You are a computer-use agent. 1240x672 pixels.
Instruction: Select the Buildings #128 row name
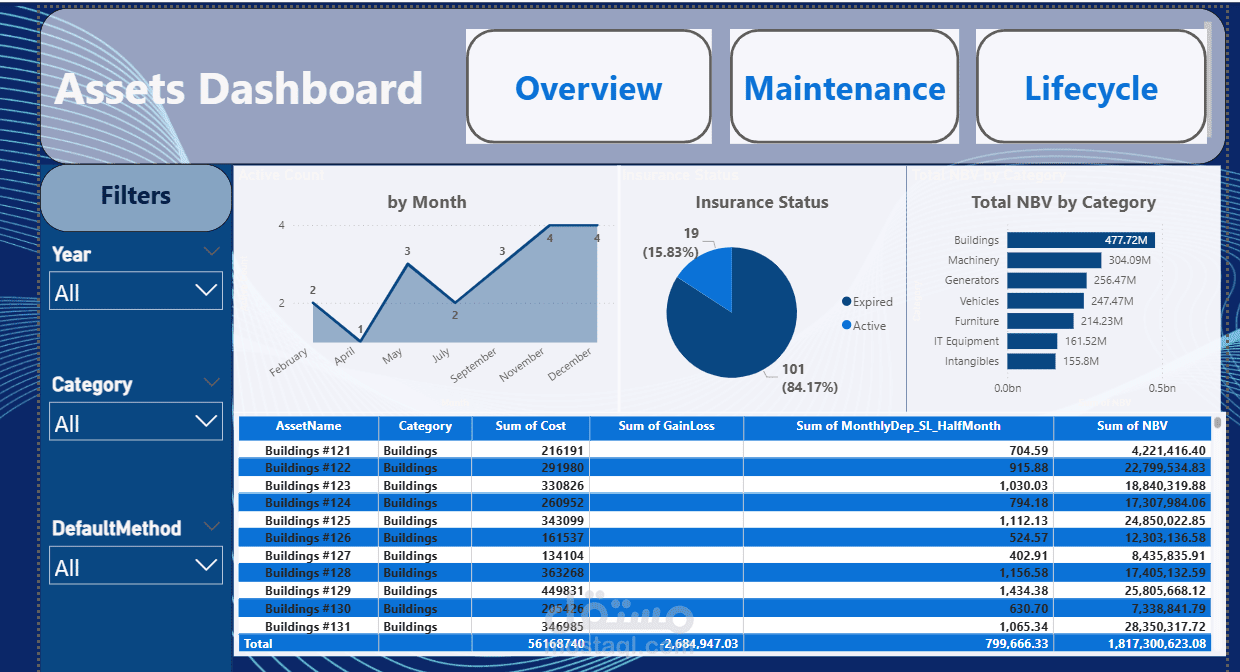308,573
